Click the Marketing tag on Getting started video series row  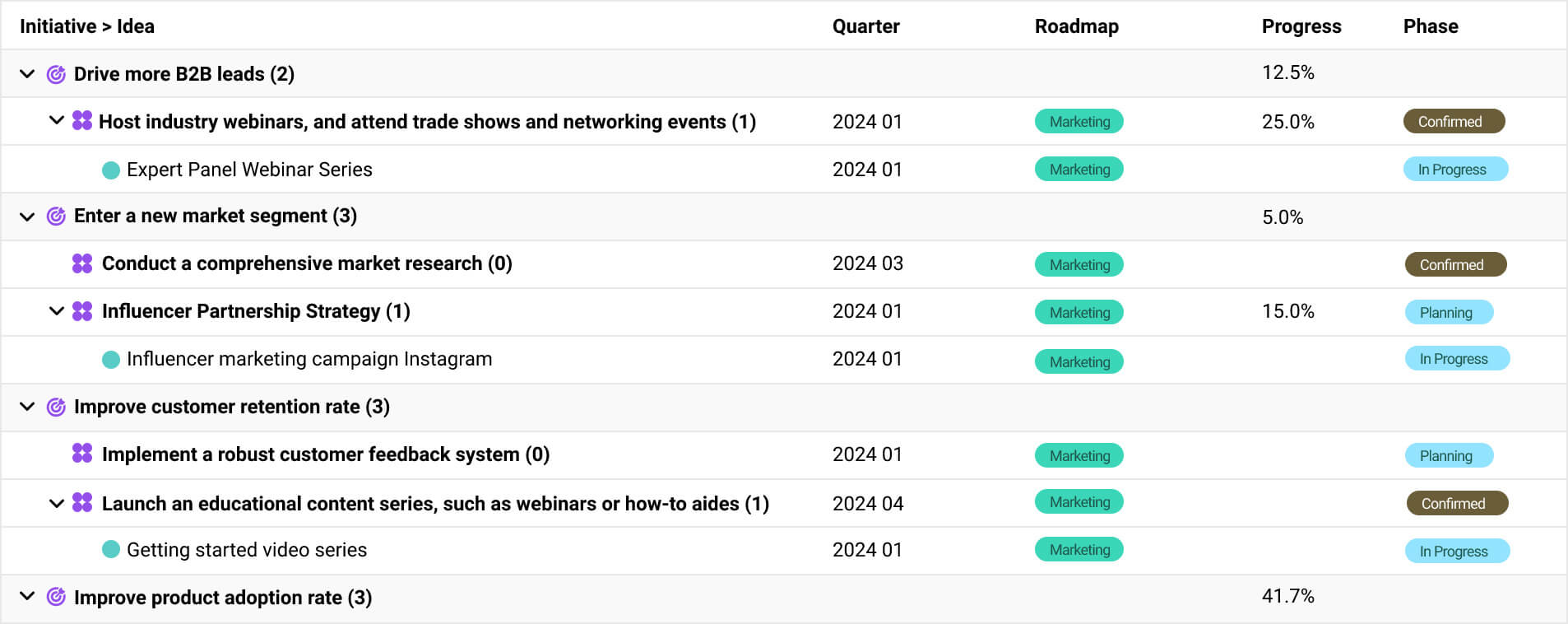pyautogui.click(x=1079, y=549)
